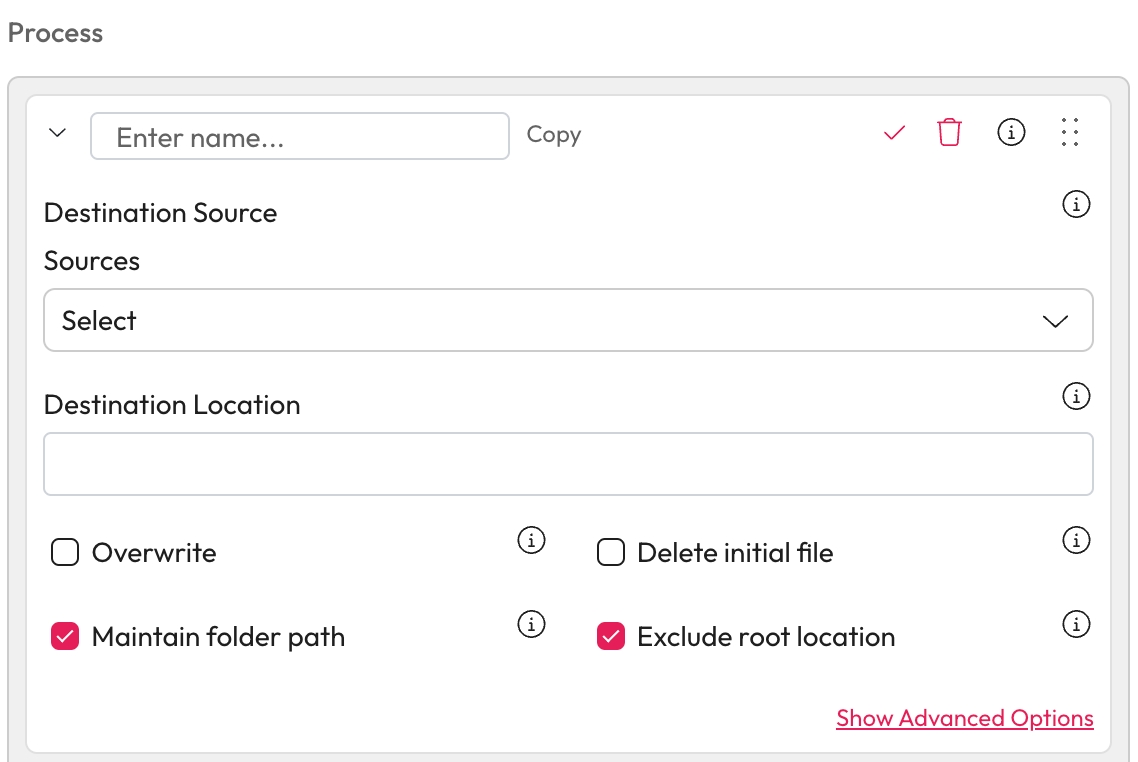This screenshot has width=1138, height=762.
Task: Check the Delete initial file option
Action: click(610, 553)
